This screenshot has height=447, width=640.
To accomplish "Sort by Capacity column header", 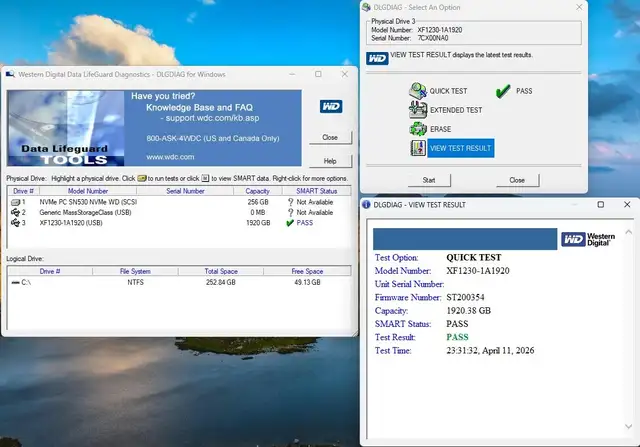I will 258,191.
